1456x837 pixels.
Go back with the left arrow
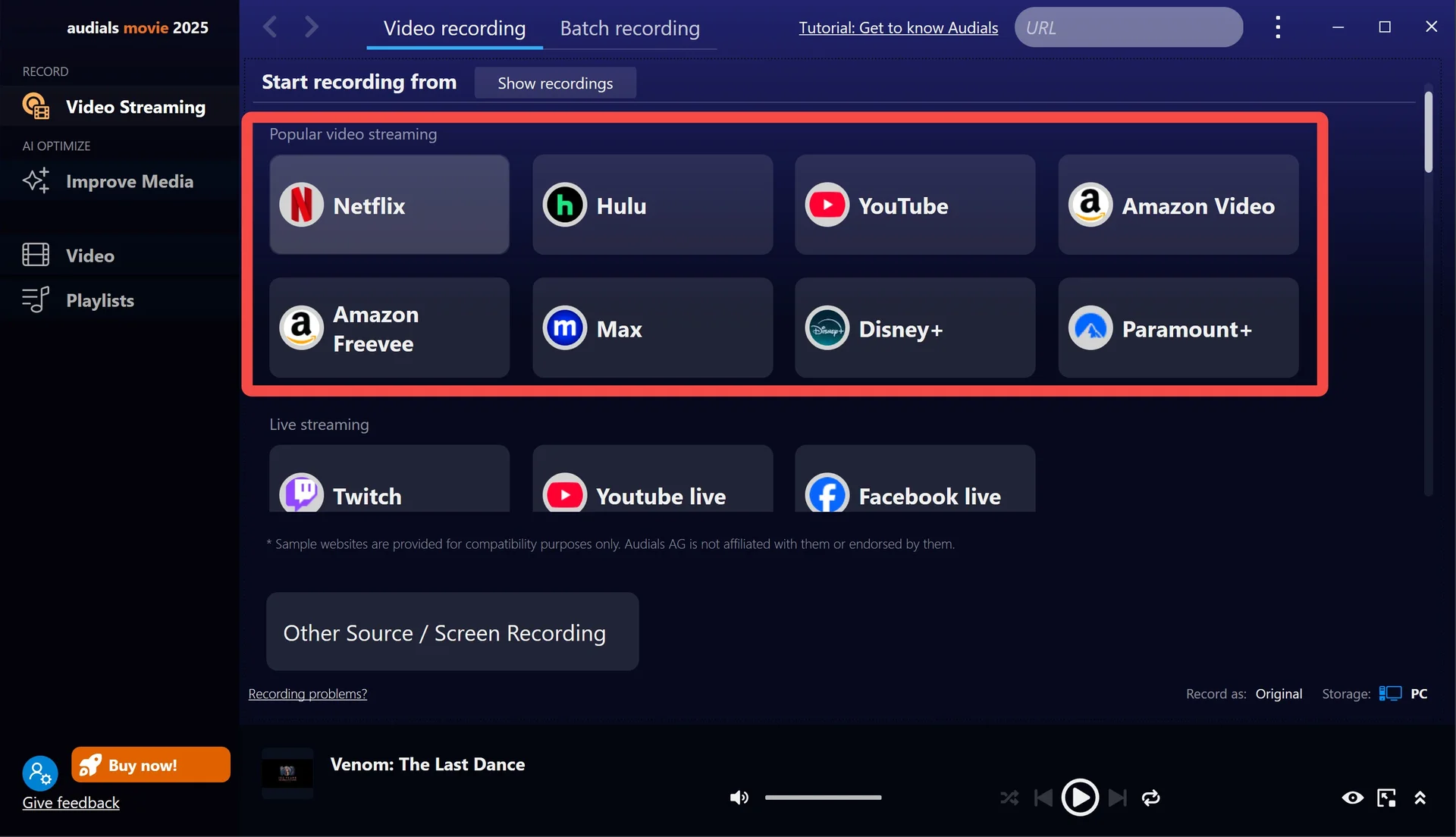point(270,27)
